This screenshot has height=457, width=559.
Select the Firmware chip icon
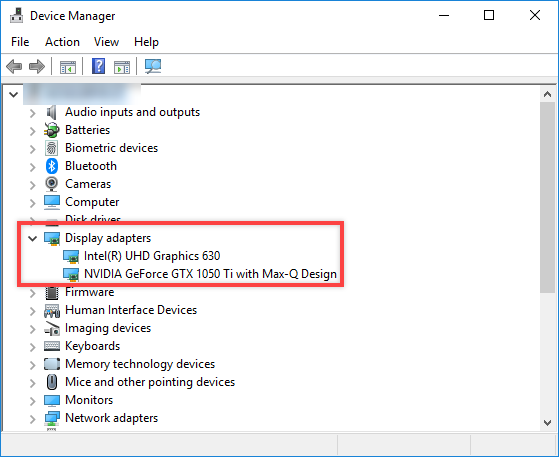52,292
